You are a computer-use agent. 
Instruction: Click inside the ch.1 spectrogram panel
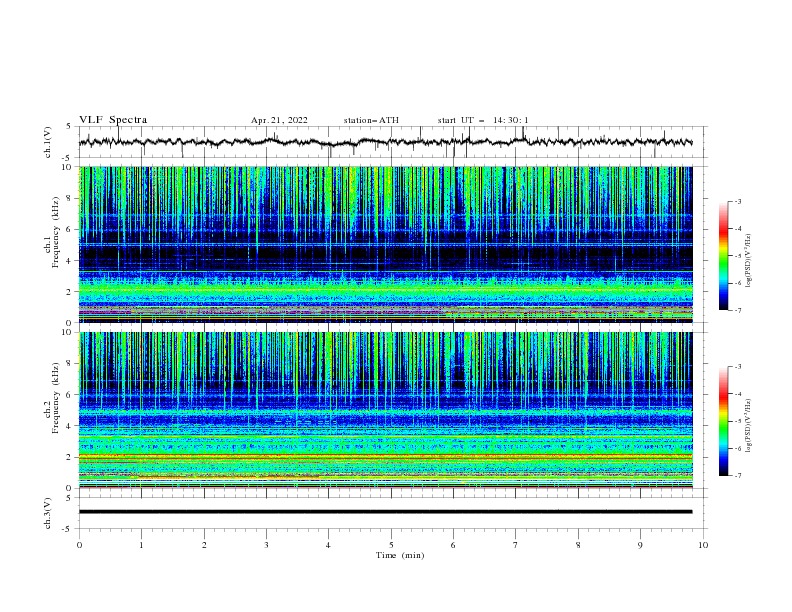click(385, 244)
